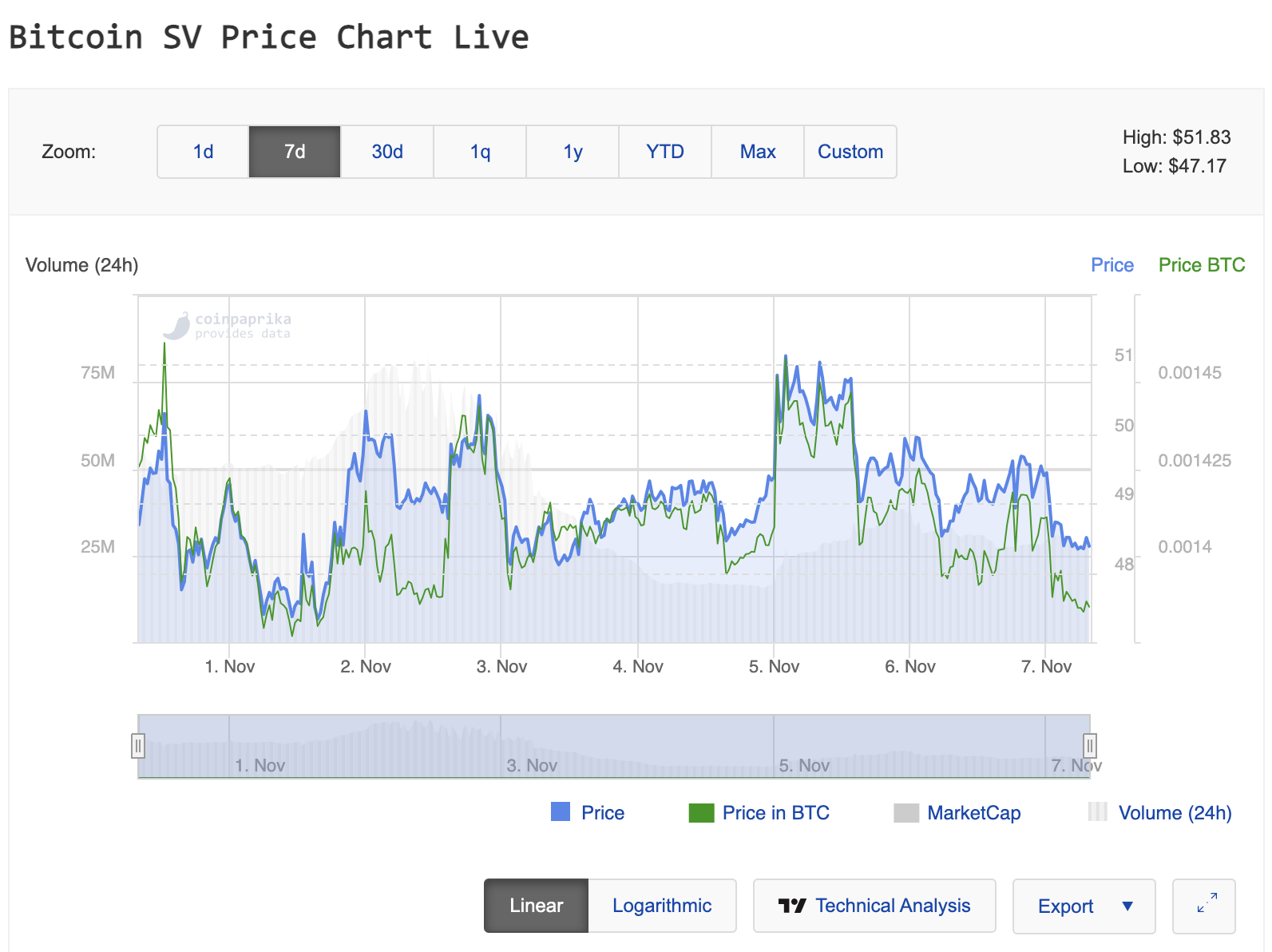
Task: Click the fullscreen expand arrows icon
Action: pos(1207,905)
